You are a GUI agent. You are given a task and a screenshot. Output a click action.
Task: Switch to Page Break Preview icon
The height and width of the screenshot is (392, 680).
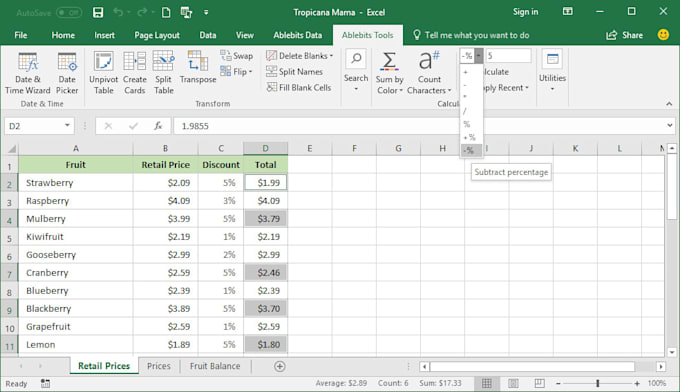539,383
